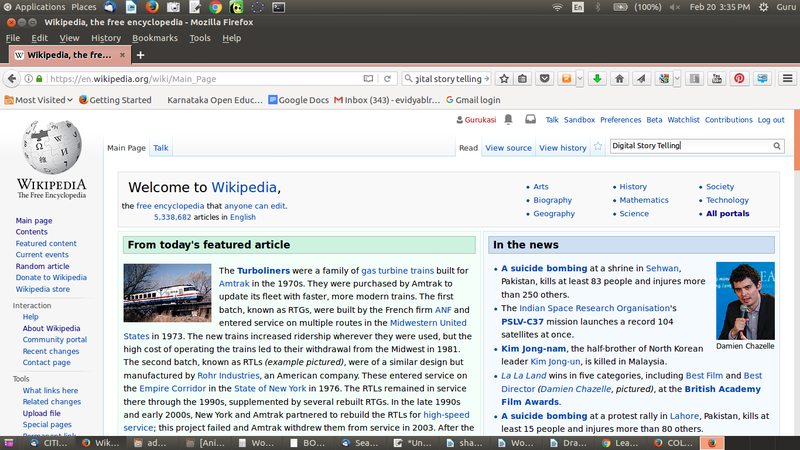Add page to watchlist star icon
The width and height of the screenshot is (800, 450).
click(598, 147)
